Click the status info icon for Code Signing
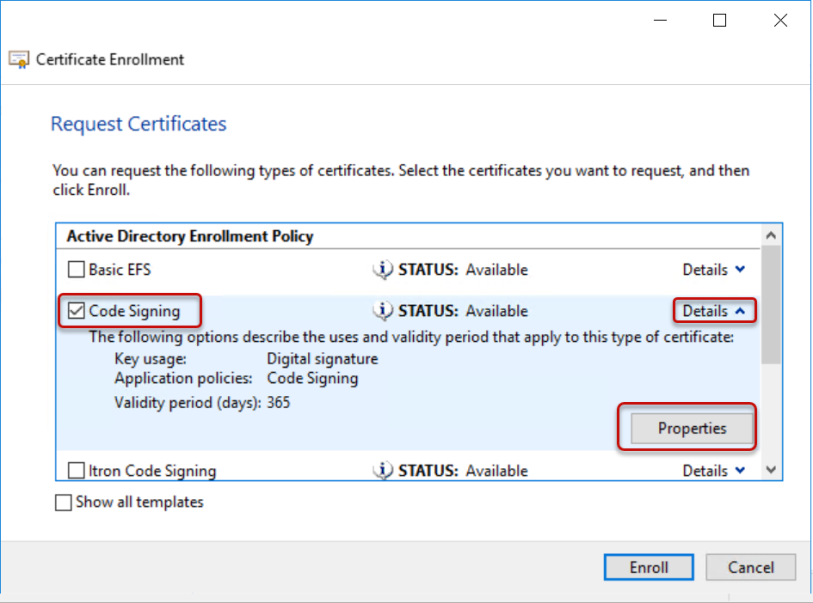The image size is (813, 603). [x=382, y=311]
